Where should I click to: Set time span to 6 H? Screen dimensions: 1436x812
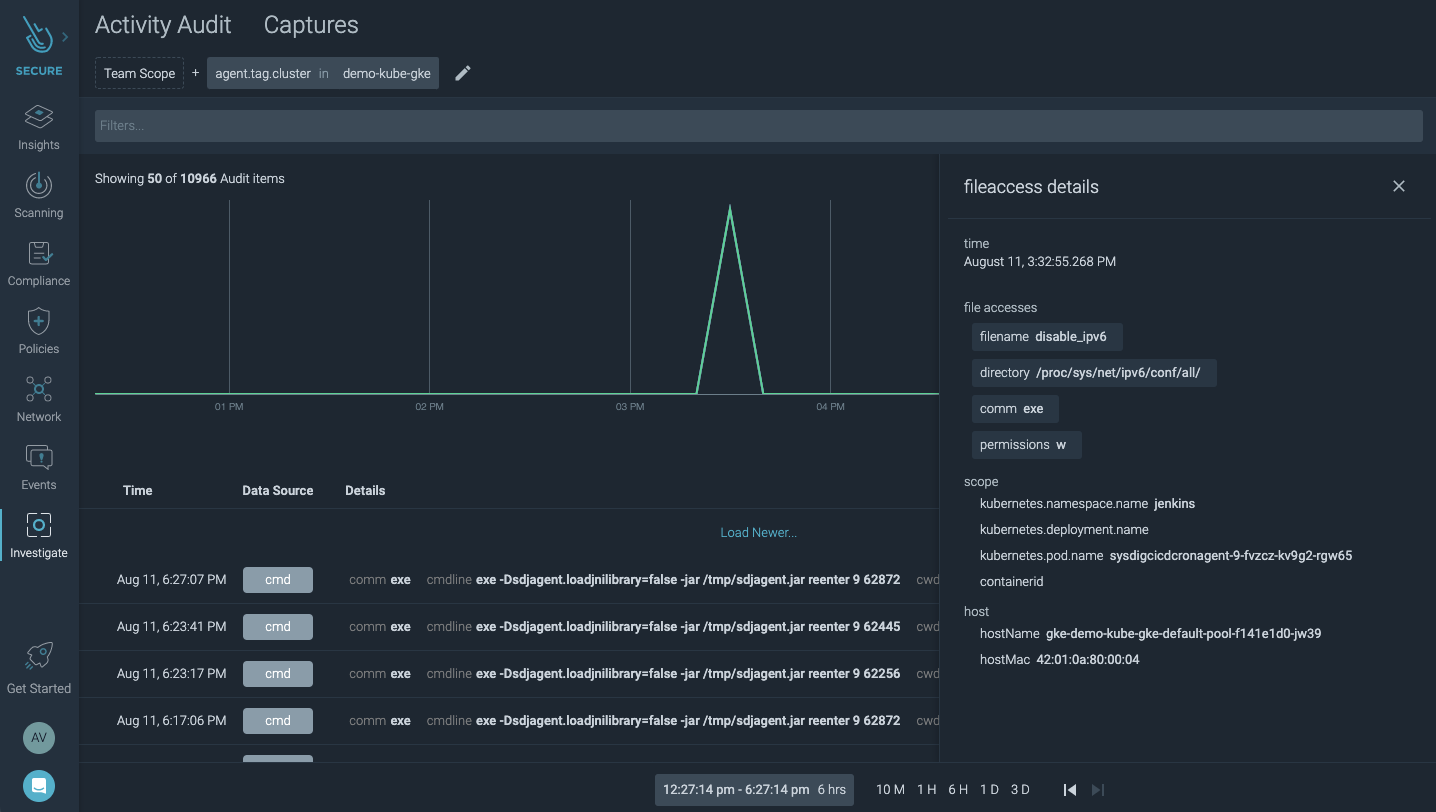coord(958,790)
